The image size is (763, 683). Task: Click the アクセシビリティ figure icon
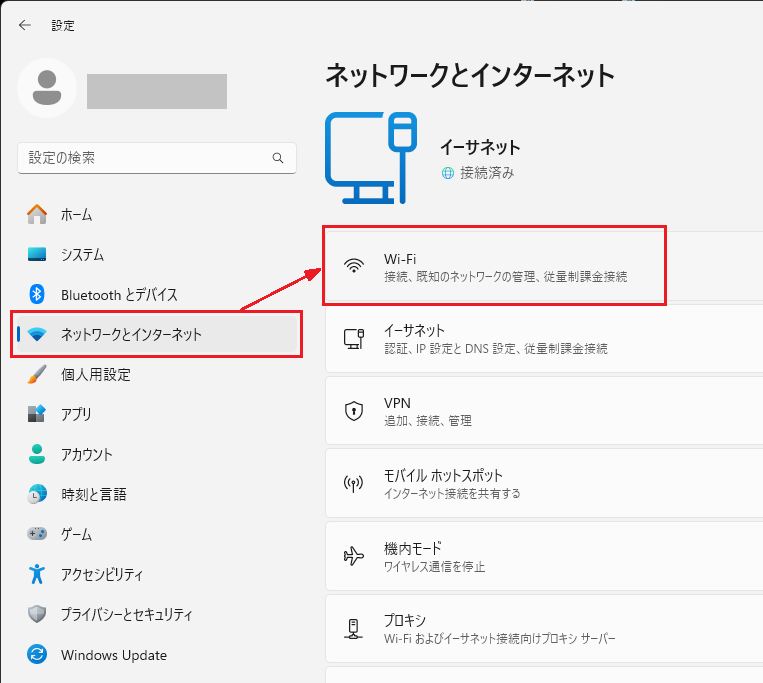(37, 574)
